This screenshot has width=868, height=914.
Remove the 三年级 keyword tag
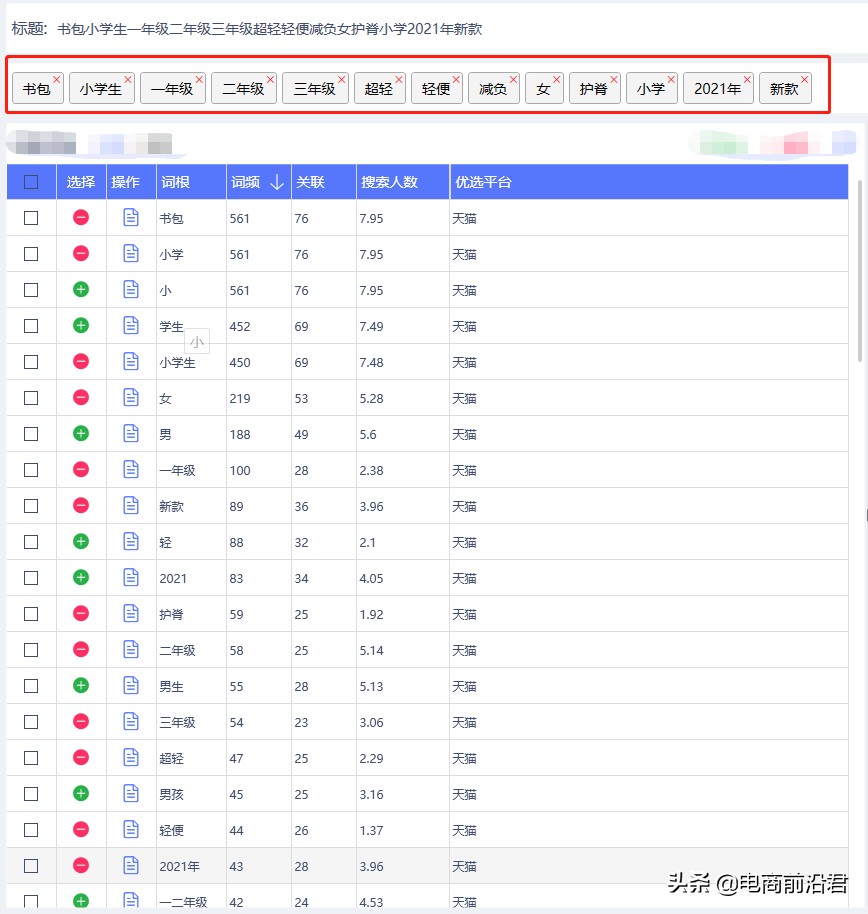tap(342, 79)
